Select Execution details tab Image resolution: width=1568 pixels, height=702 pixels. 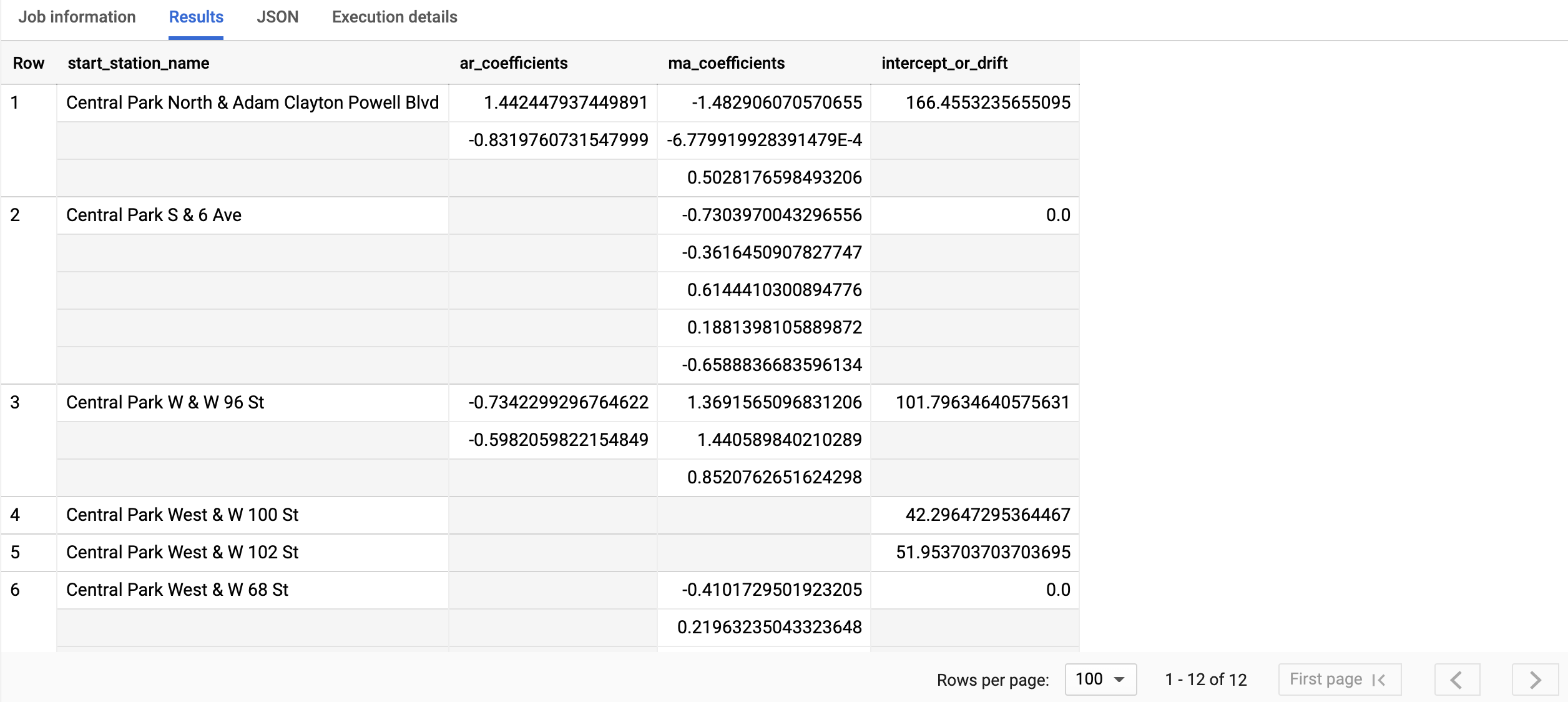pyautogui.click(x=396, y=17)
